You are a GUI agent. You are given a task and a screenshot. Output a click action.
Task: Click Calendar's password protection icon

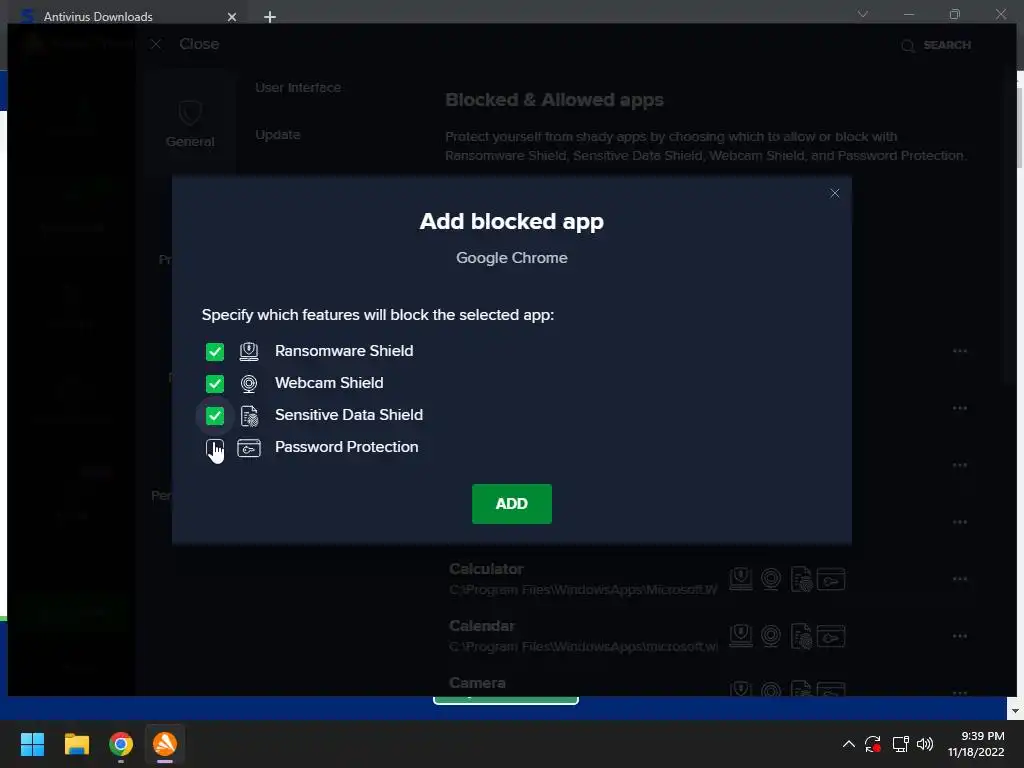point(831,635)
